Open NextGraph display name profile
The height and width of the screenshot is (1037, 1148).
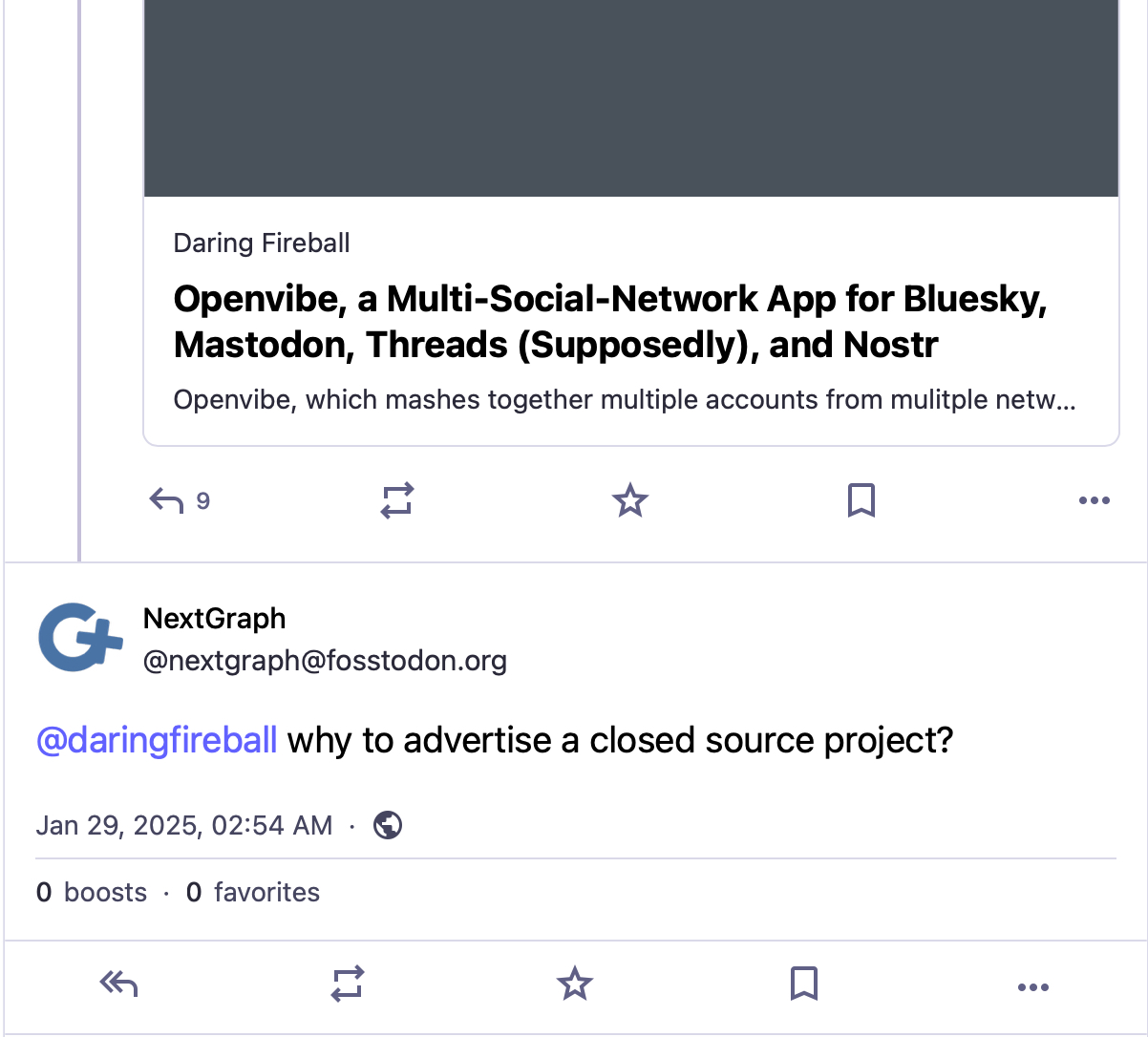(x=214, y=619)
